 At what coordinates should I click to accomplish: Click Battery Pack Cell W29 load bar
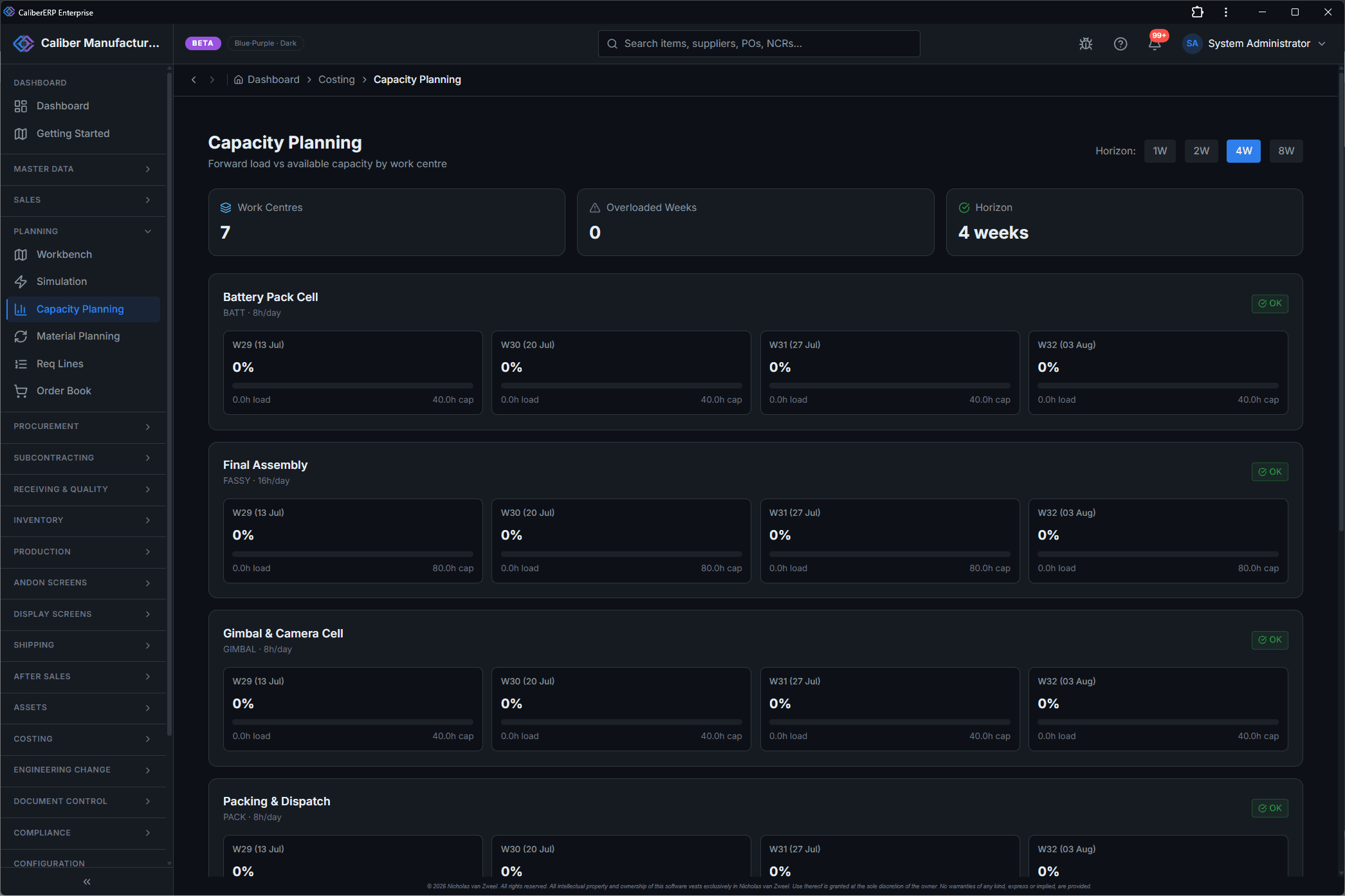point(352,386)
